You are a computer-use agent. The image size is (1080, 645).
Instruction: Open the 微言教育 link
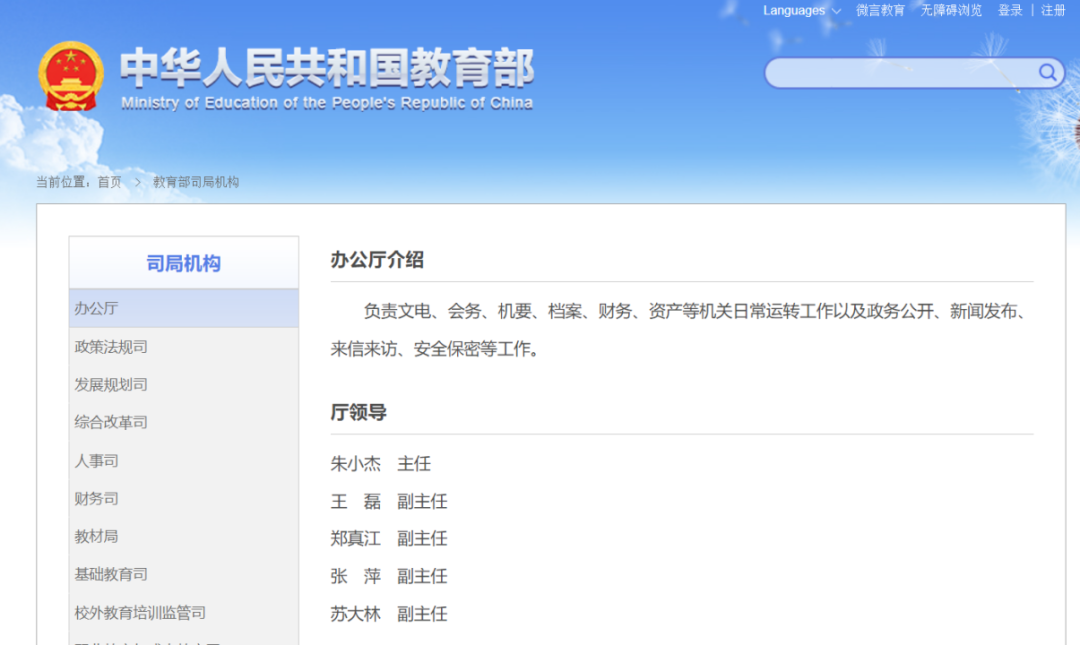[880, 10]
